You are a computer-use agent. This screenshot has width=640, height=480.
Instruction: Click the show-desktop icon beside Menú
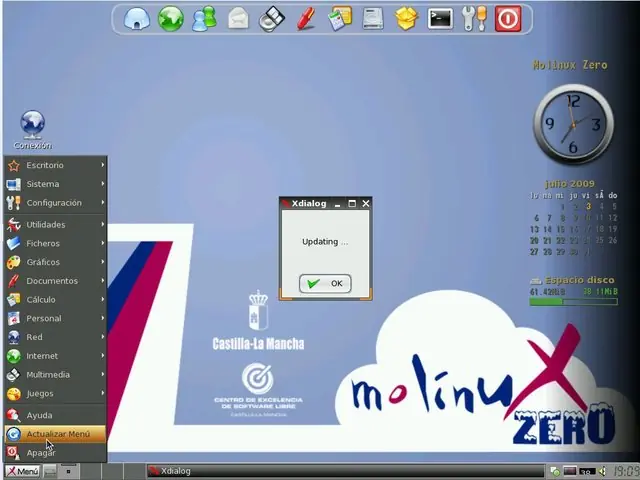tap(50, 471)
